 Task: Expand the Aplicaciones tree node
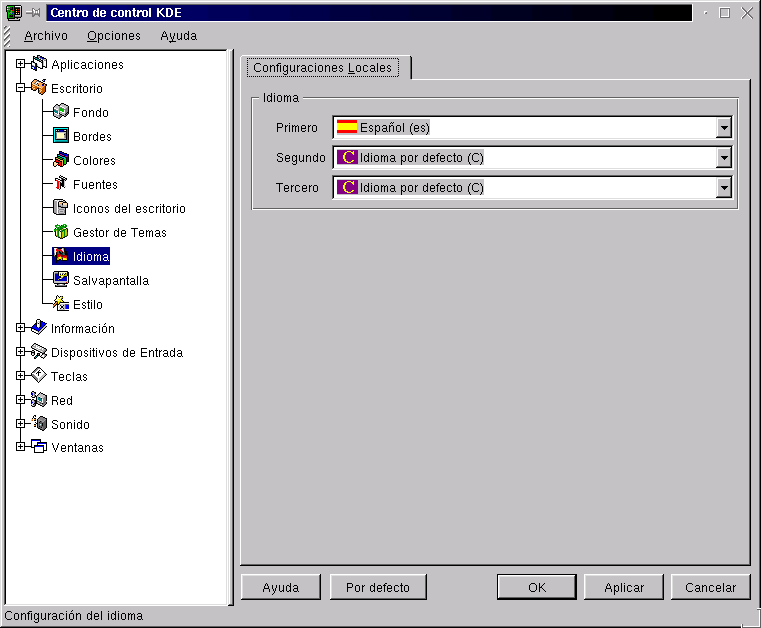[x=20, y=64]
